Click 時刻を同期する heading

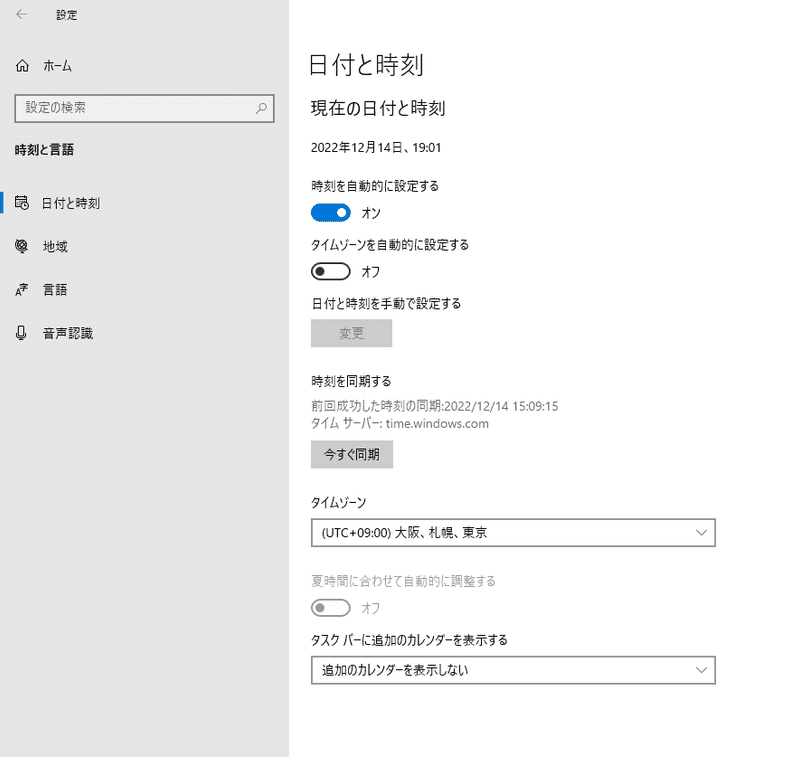[351, 381]
